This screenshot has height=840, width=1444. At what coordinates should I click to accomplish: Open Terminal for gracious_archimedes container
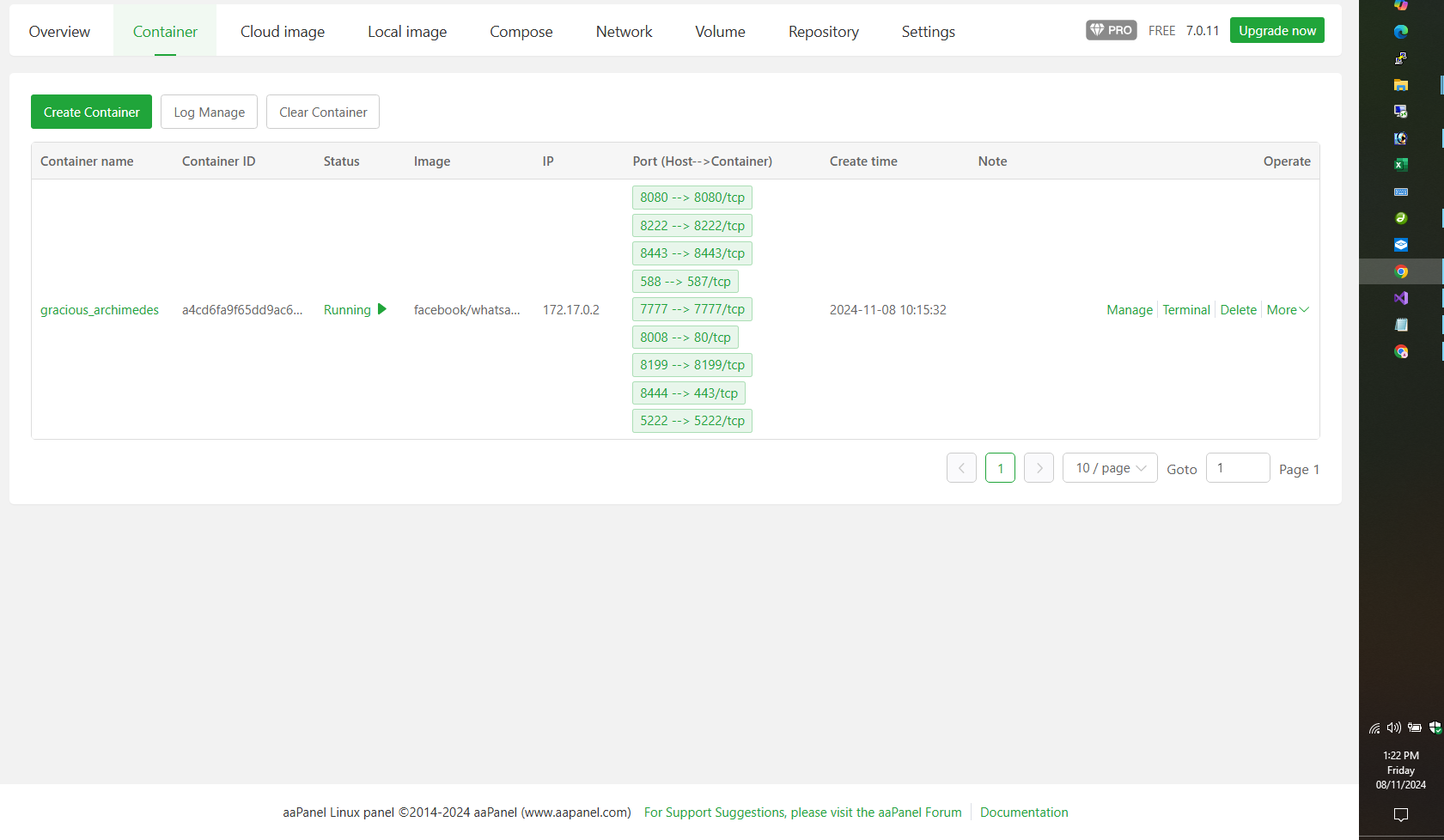coord(1185,310)
